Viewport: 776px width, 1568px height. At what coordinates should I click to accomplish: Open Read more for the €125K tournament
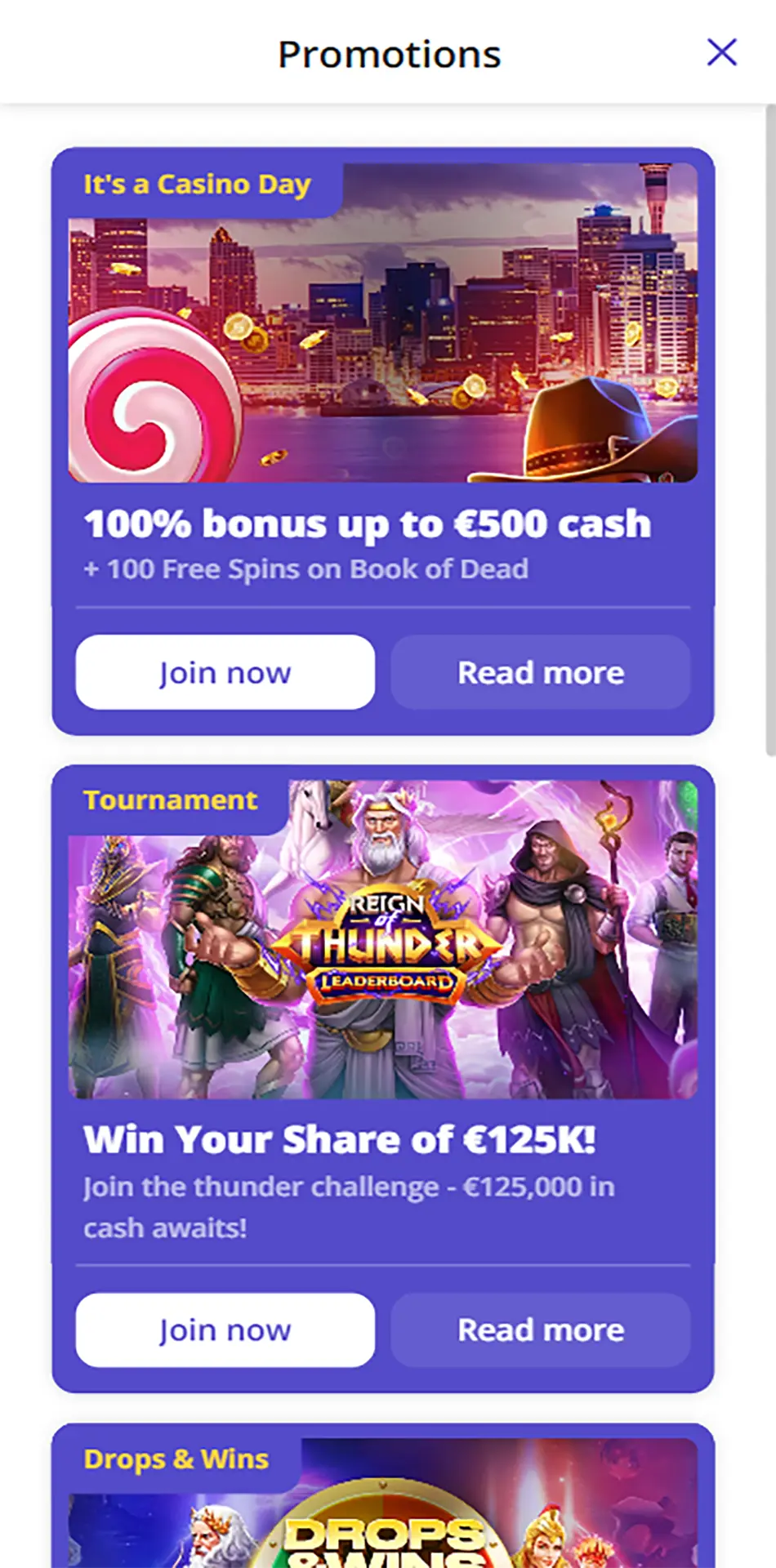click(540, 1330)
